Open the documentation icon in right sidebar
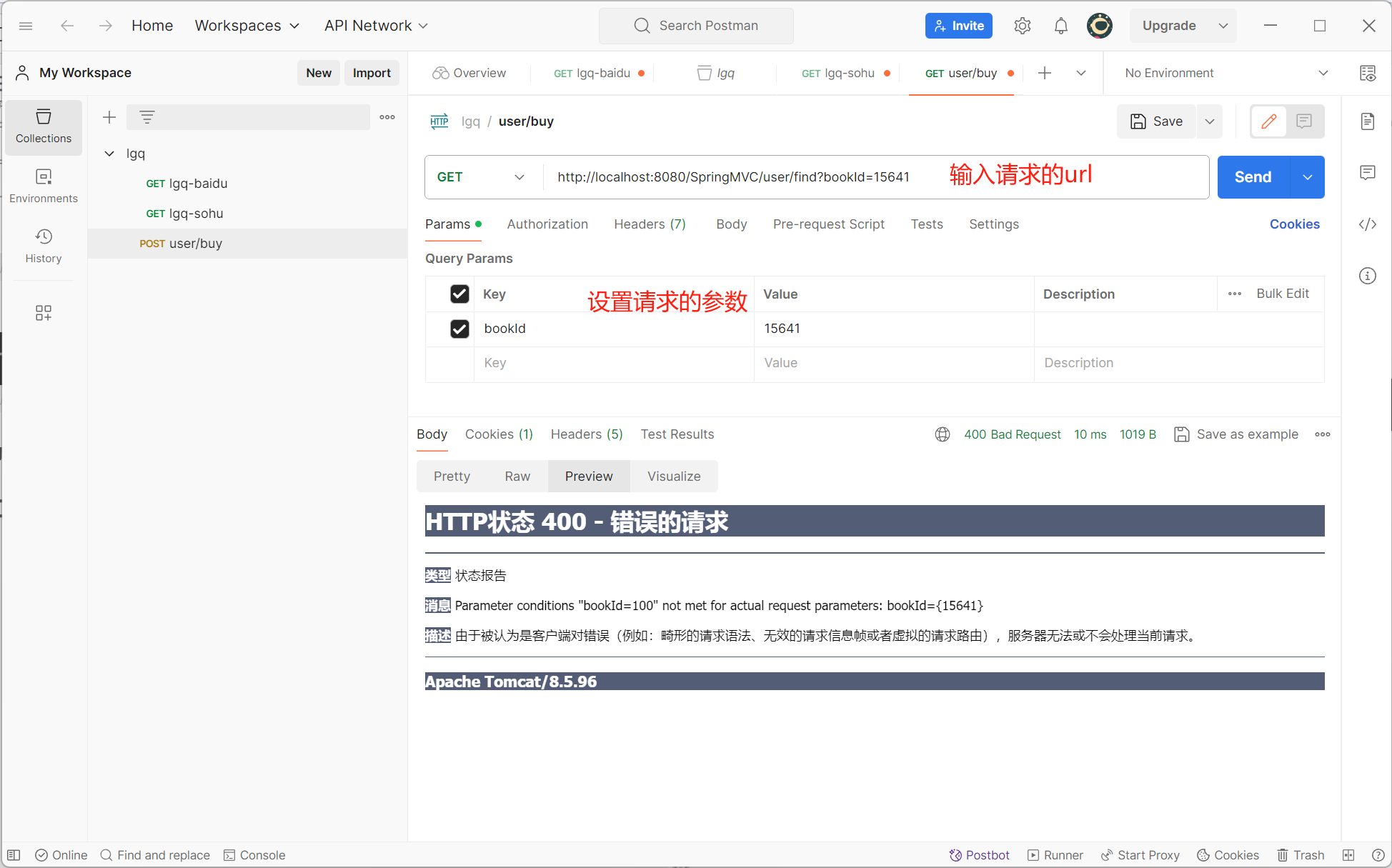The image size is (1392, 868). coord(1368,121)
